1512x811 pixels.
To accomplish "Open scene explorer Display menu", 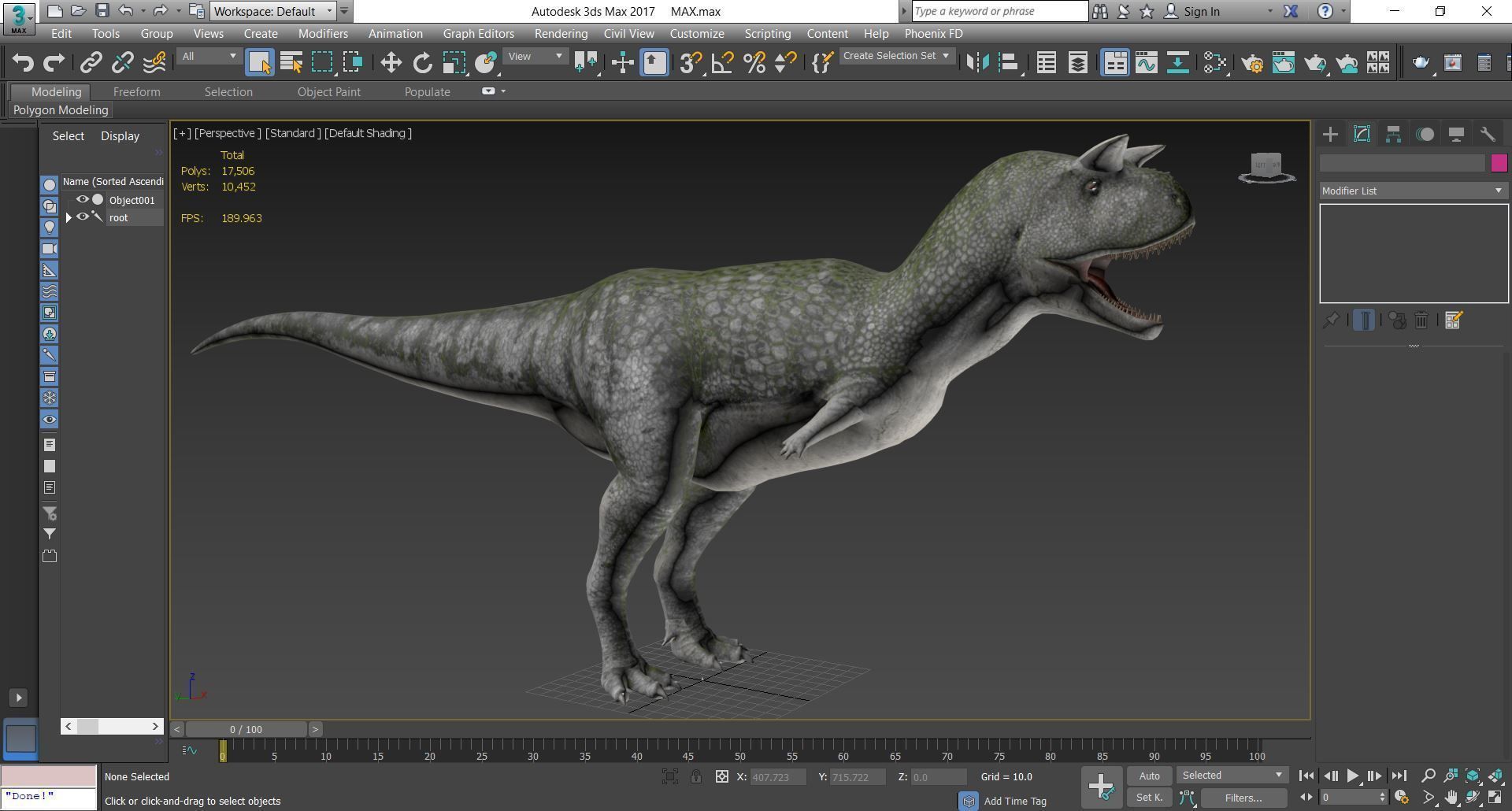I will [x=120, y=135].
